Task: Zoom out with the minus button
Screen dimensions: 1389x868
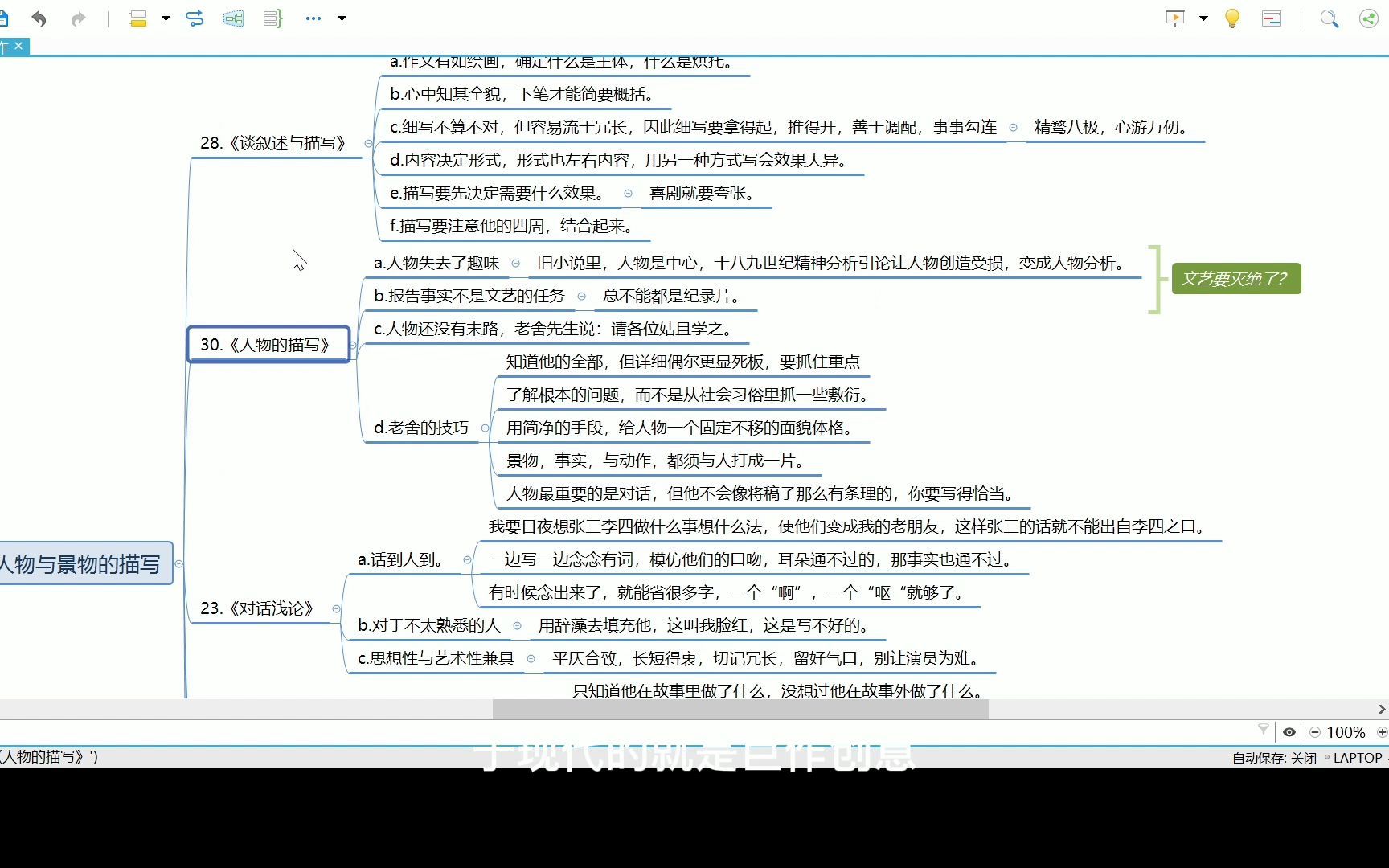Action: [1315, 732]
